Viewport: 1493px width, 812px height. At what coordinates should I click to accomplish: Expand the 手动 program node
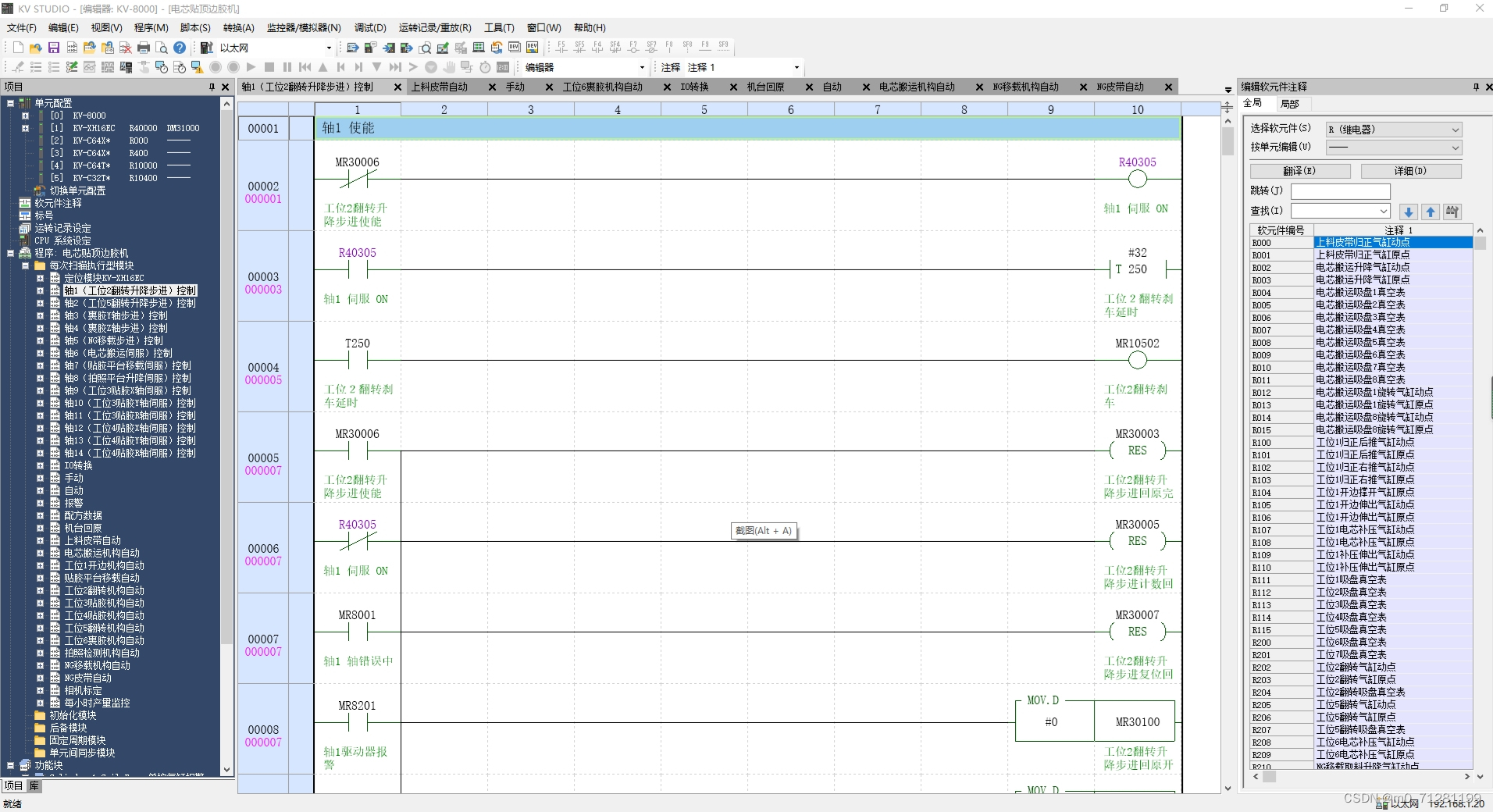(40, 478)
